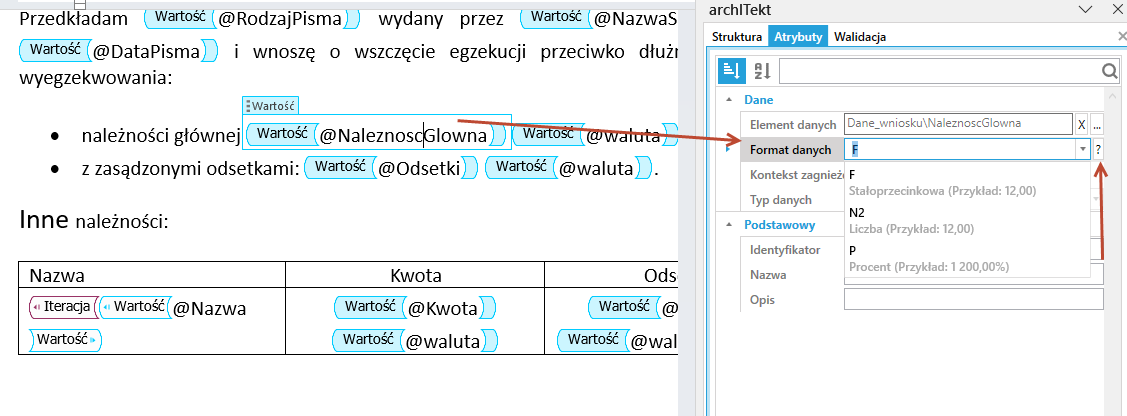Open Format danych dropdown arrow
Screen dimensions: 1127x416
(1082, 149)
